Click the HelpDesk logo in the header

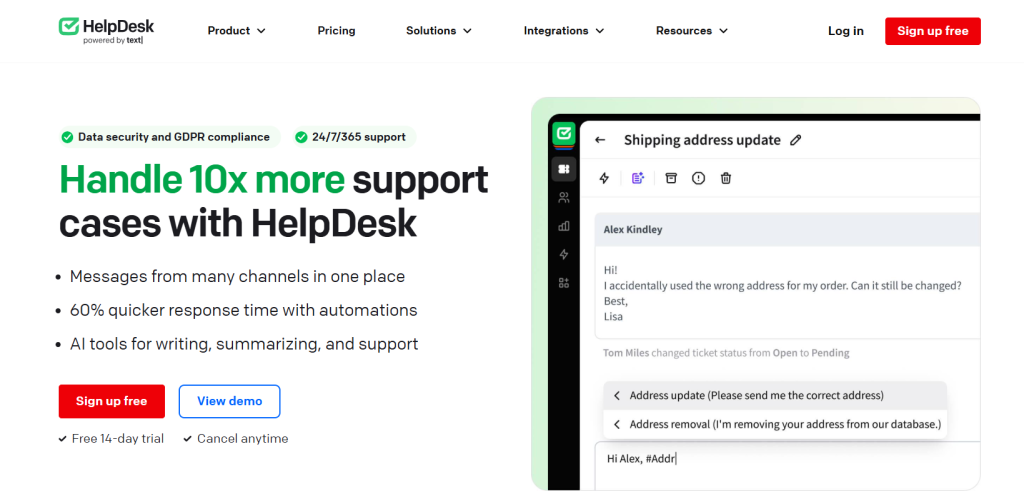[x=106, y=30]
